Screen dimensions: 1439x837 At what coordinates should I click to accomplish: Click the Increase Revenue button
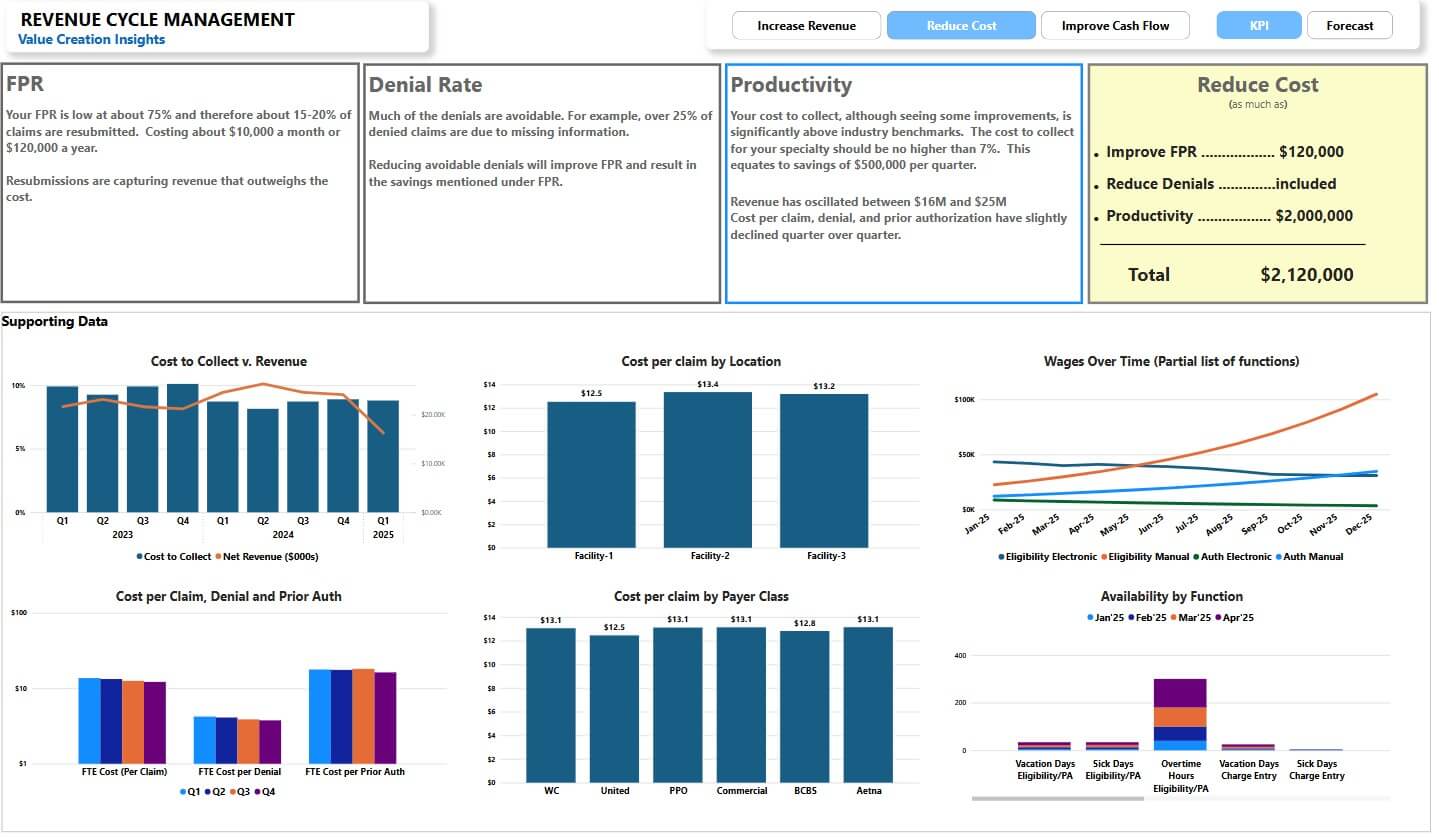tap(806, 26)
